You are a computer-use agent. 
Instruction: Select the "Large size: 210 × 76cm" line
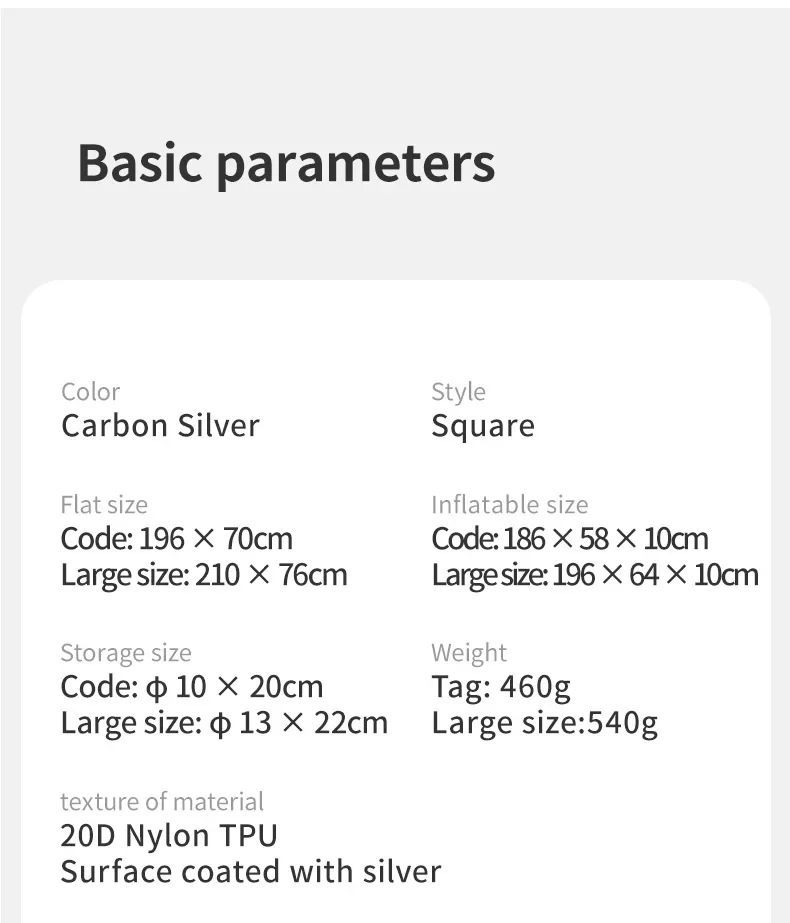click(x=204, y=575)
